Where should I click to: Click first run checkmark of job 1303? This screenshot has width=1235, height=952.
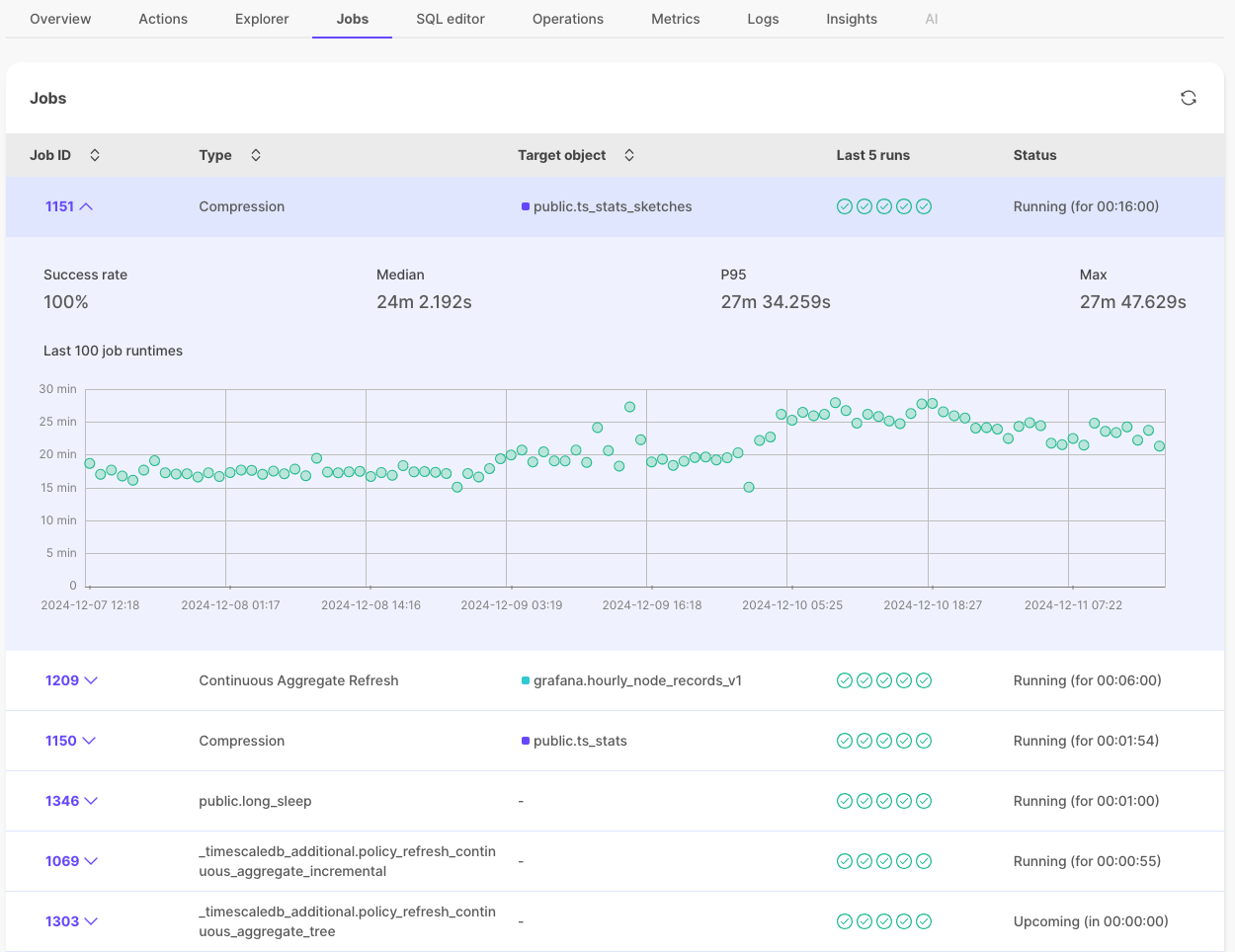pos(845,921)
